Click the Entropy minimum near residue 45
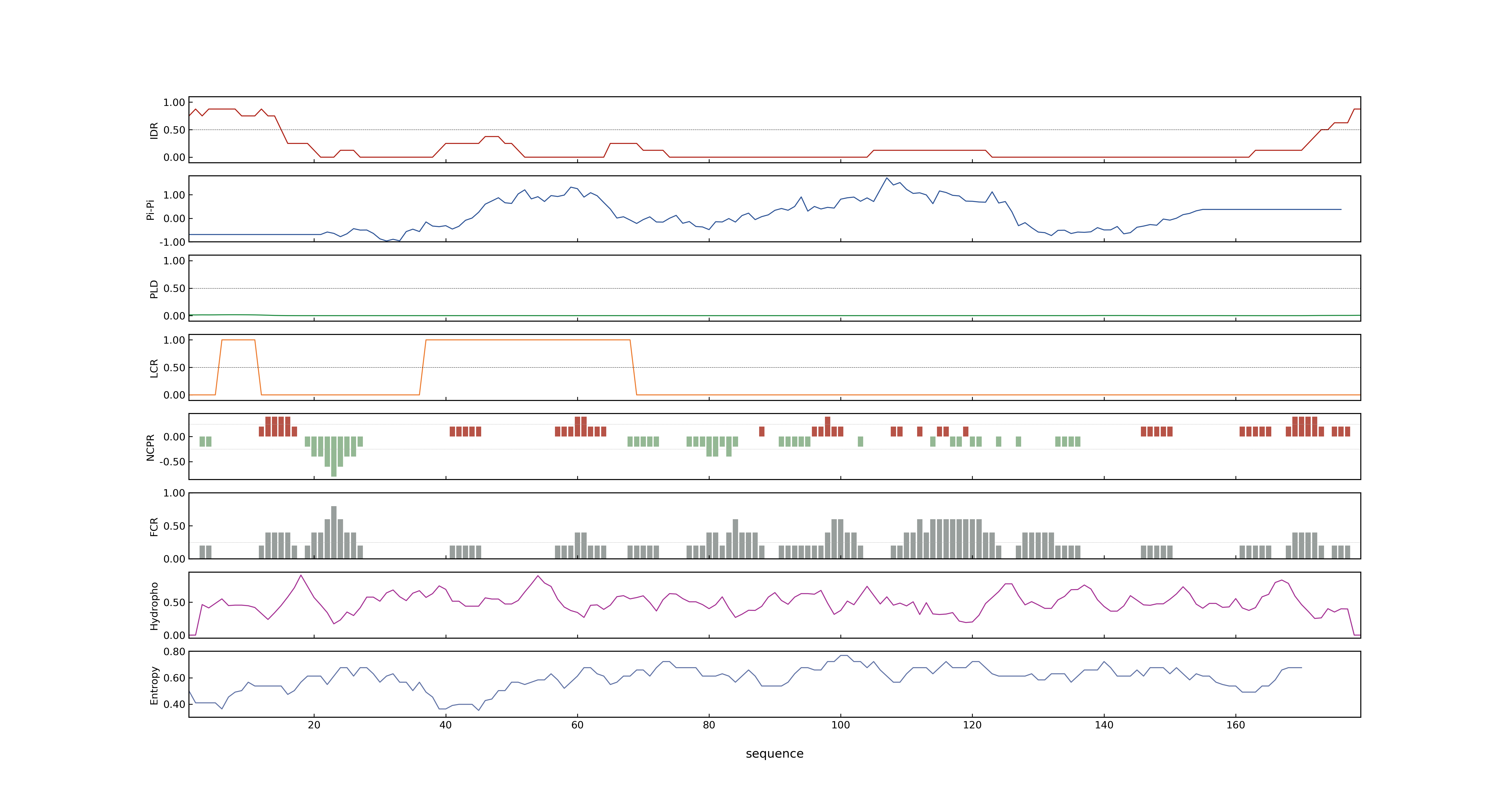The width and height of the screenshot is (1512, 806). click(478, 710)
